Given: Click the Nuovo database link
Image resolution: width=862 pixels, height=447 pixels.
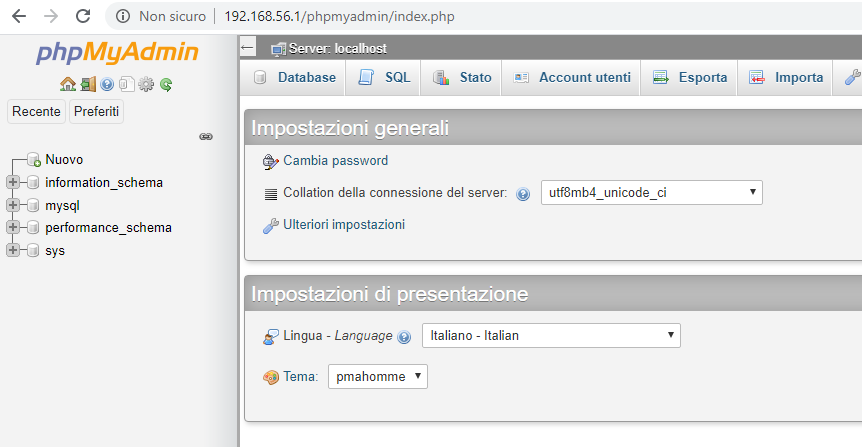Looking at the screenshot, I should click(64, 159).
